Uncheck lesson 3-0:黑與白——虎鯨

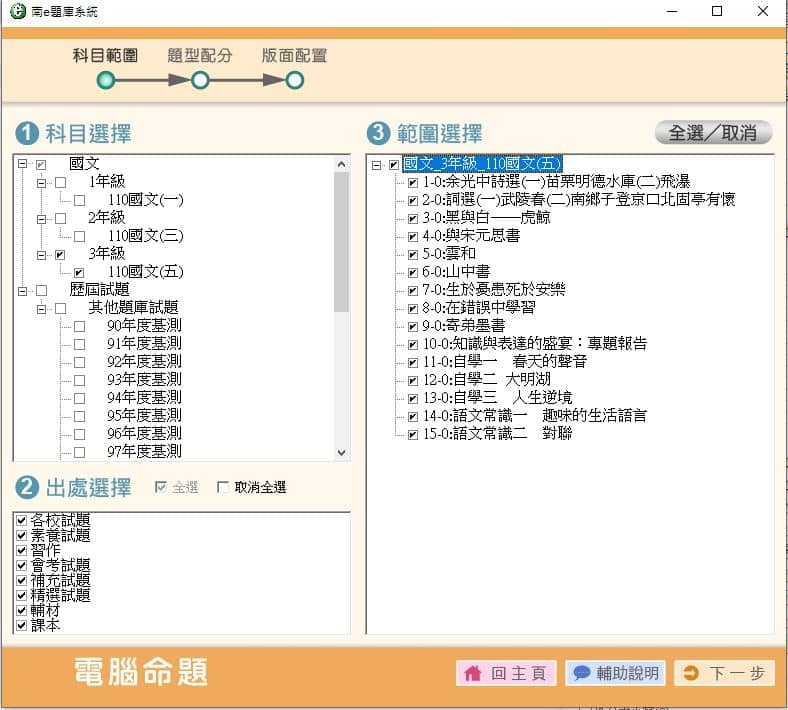pyautogui.click(x=413, y=219)
